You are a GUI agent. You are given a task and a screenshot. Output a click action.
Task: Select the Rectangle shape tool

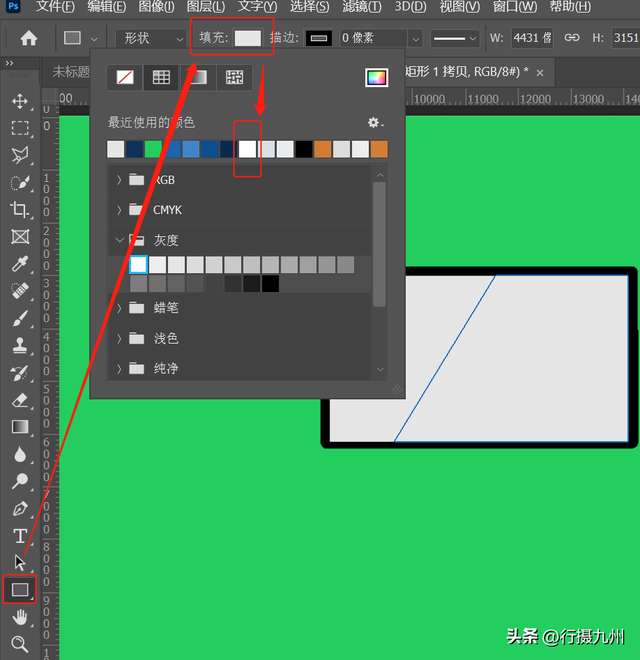20,590
